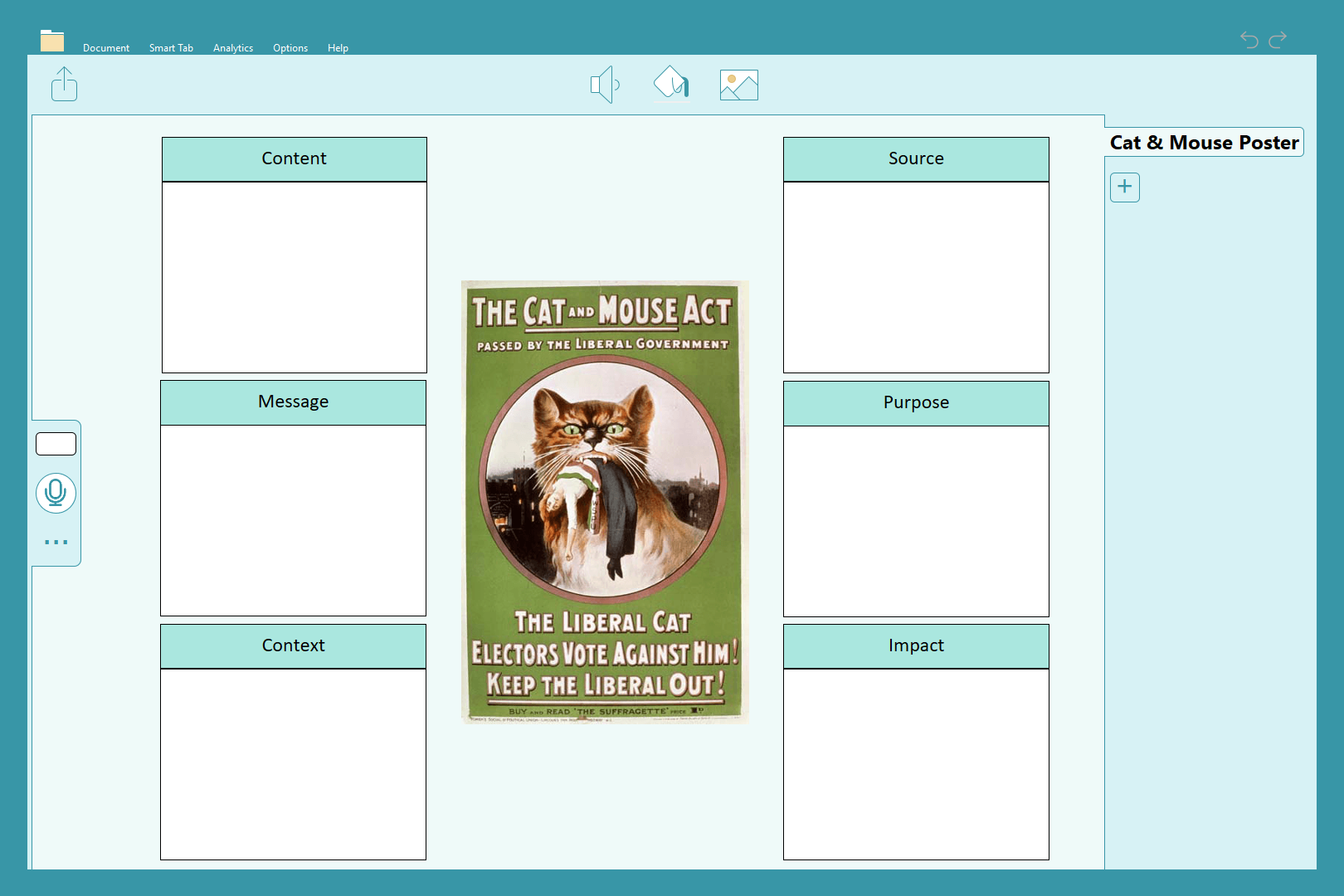Click inside the Purpose text box

tap(916, 521)
